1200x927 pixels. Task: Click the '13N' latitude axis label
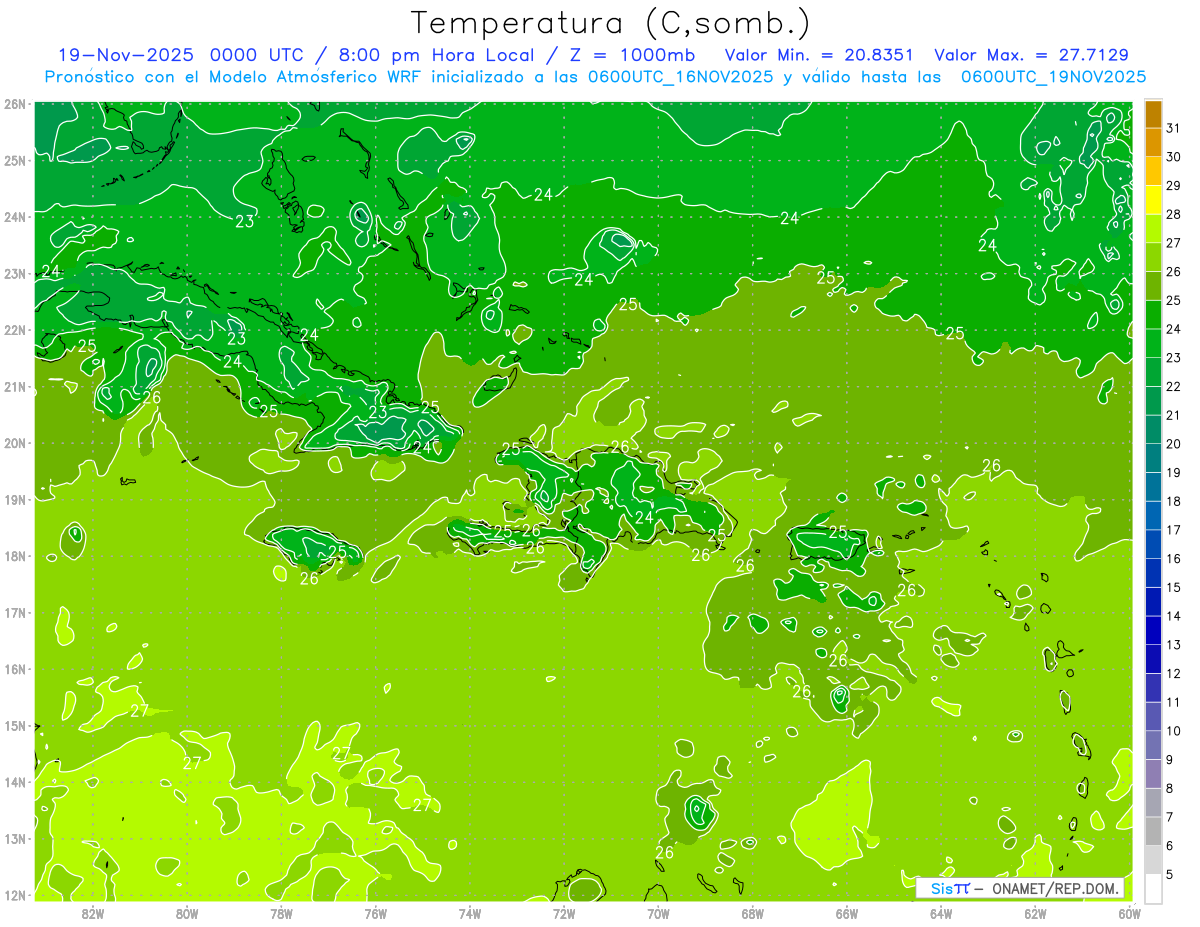14,838
